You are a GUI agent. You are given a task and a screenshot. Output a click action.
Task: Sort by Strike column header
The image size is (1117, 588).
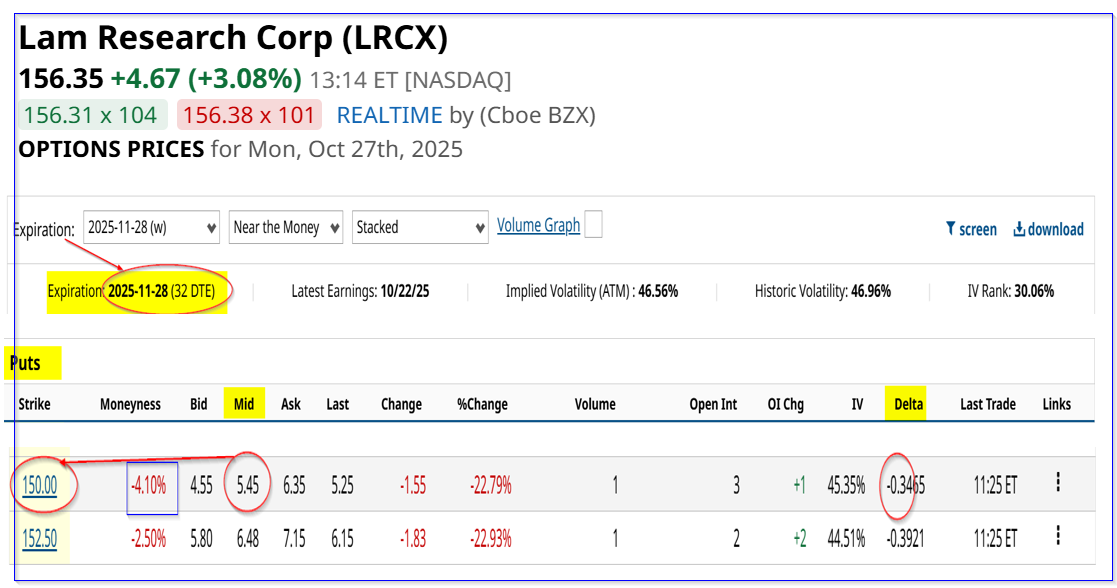(x=34, y=404)
